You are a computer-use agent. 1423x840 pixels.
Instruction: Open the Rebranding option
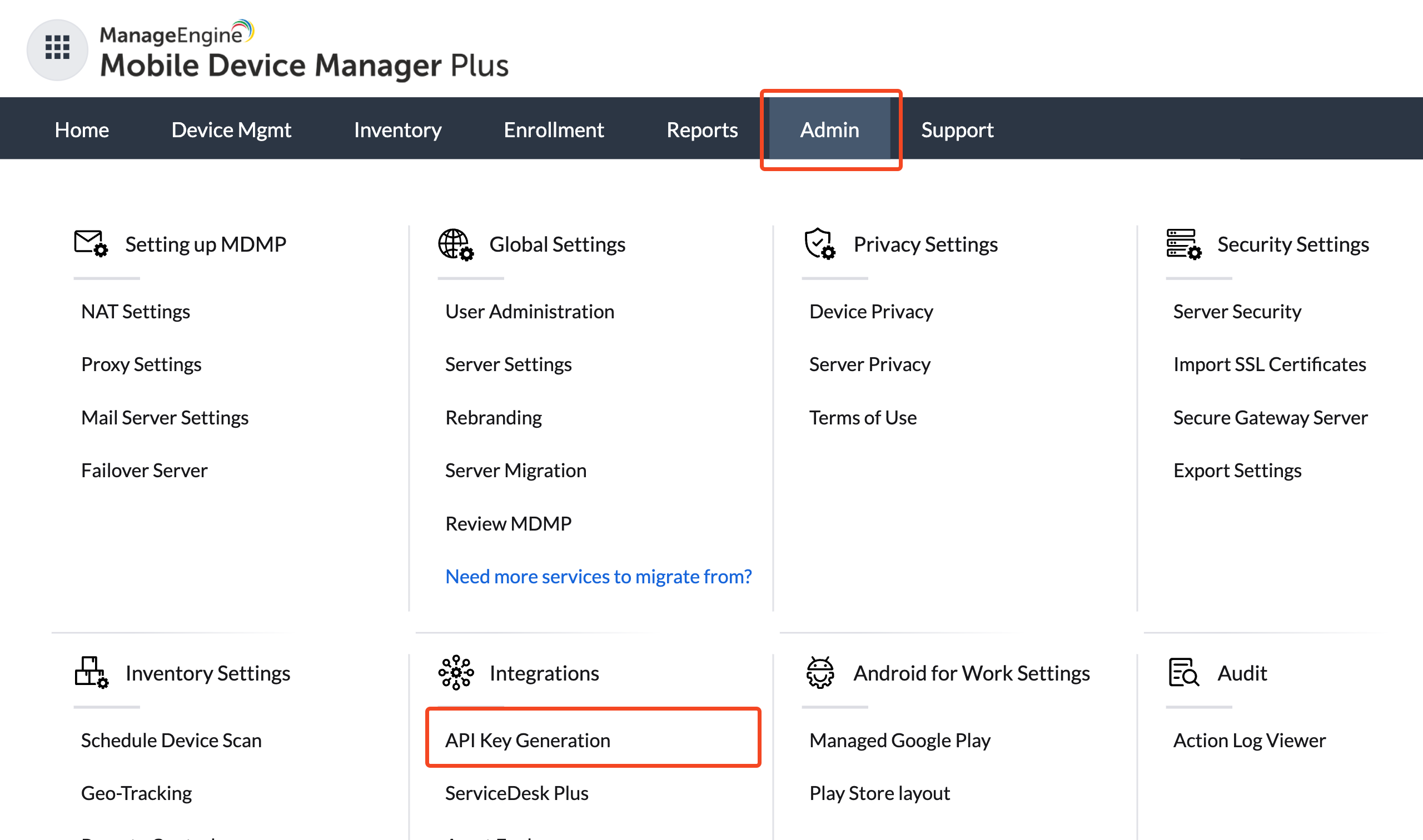493,417
